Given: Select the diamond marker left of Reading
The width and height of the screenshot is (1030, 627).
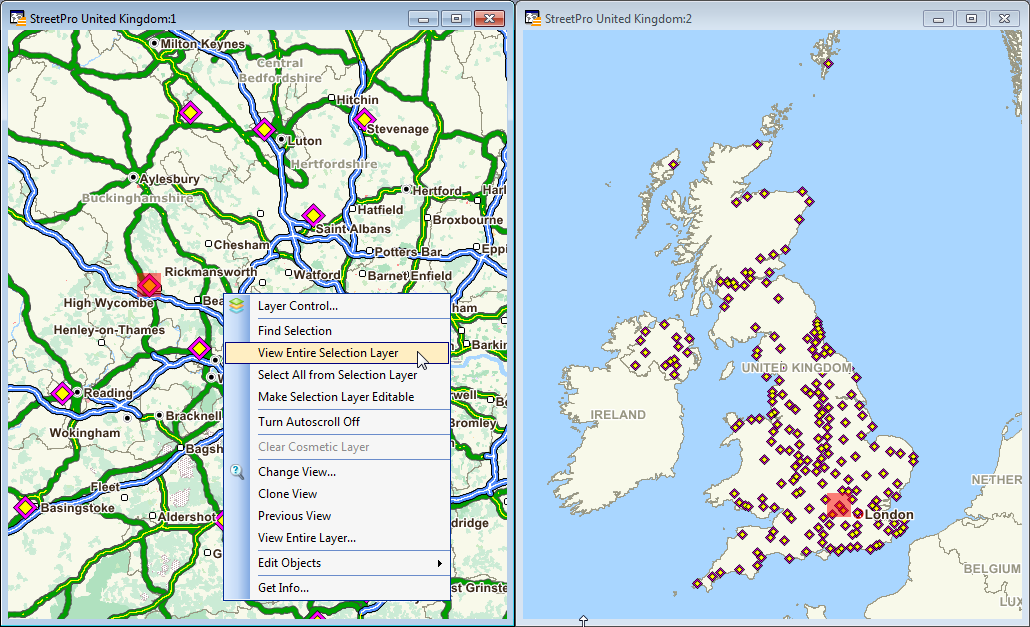Looking at the screenshot, I should (x=62, y=394).
